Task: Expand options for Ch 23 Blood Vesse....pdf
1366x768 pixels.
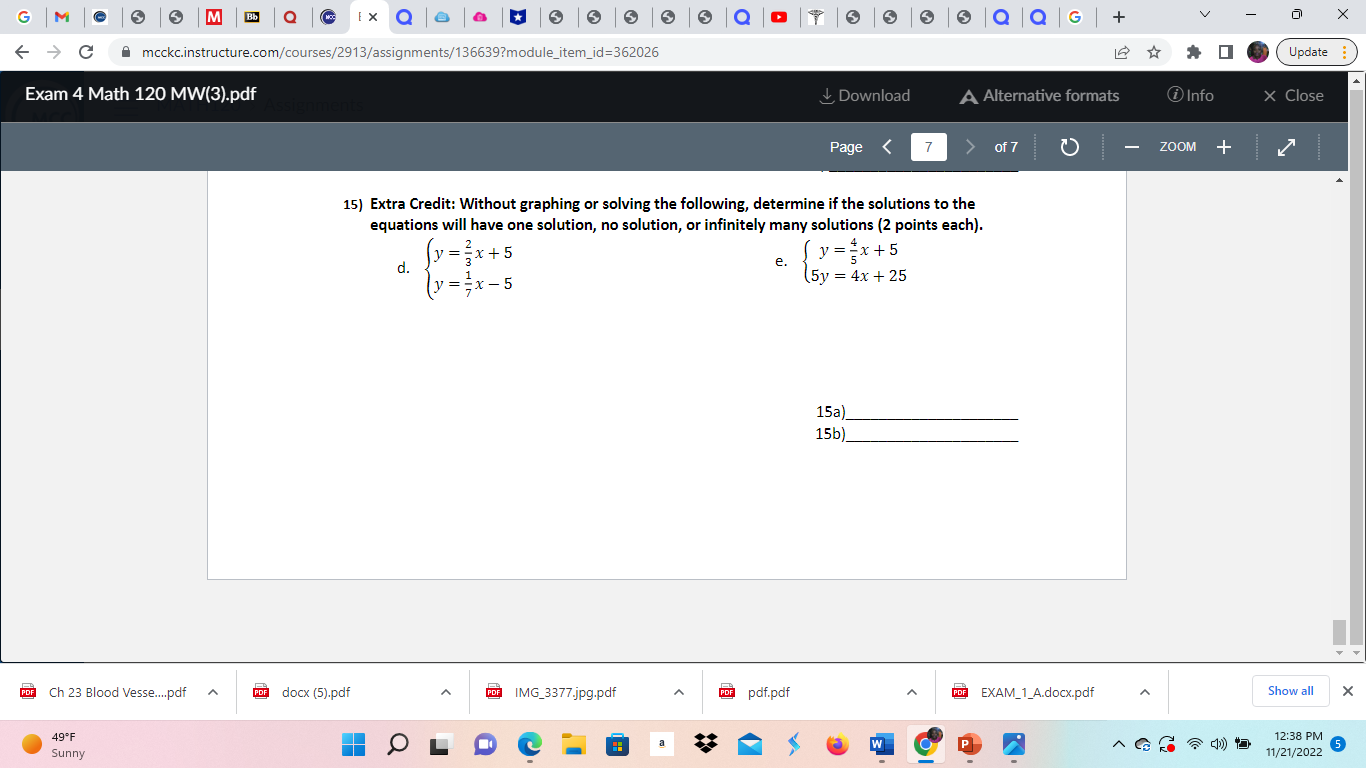Action: (213, 691)
